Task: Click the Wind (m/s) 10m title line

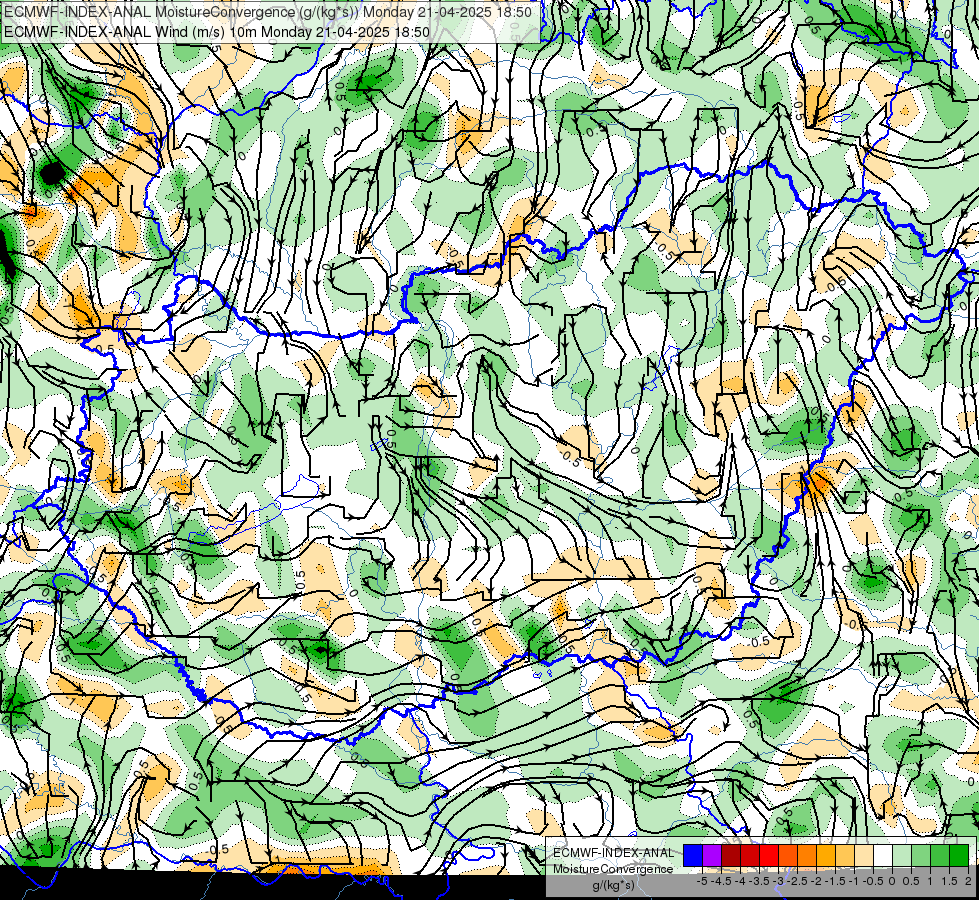Action: 217,32
